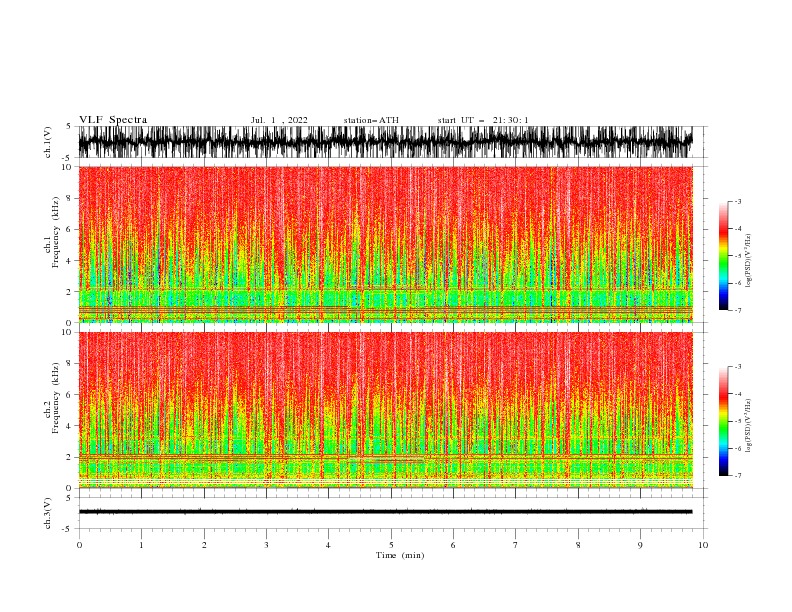Click the ch.1 colorbar tick label "-7"
The width and height of the screenshot is (792, 612).
coord(738,310)
